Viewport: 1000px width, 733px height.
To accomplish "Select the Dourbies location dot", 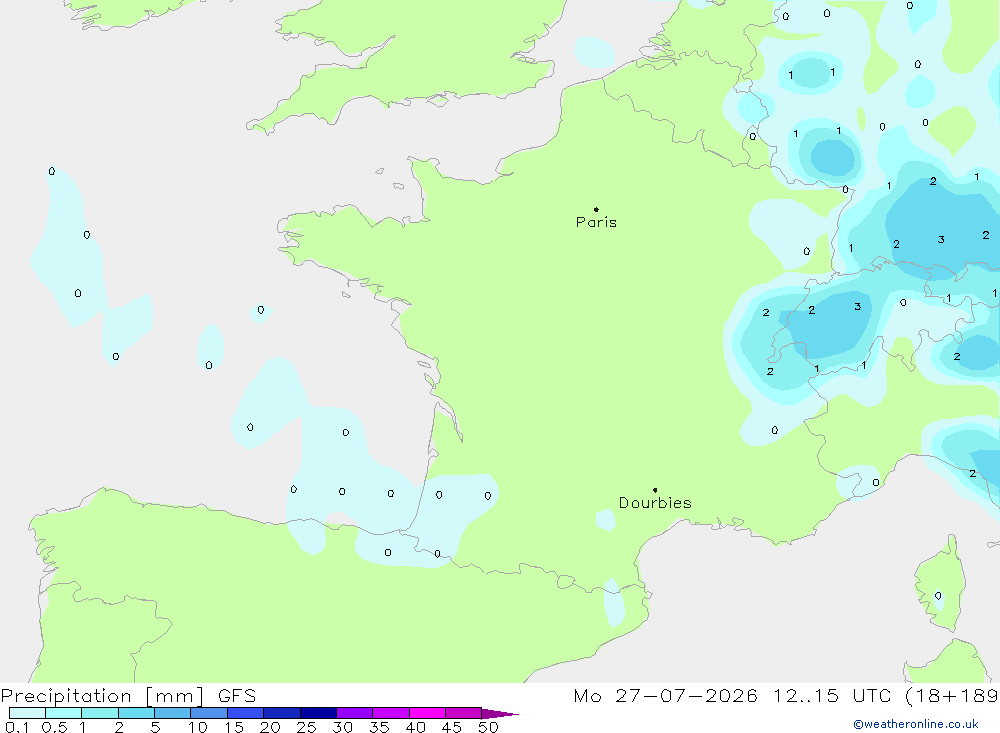I will point(655,490).
